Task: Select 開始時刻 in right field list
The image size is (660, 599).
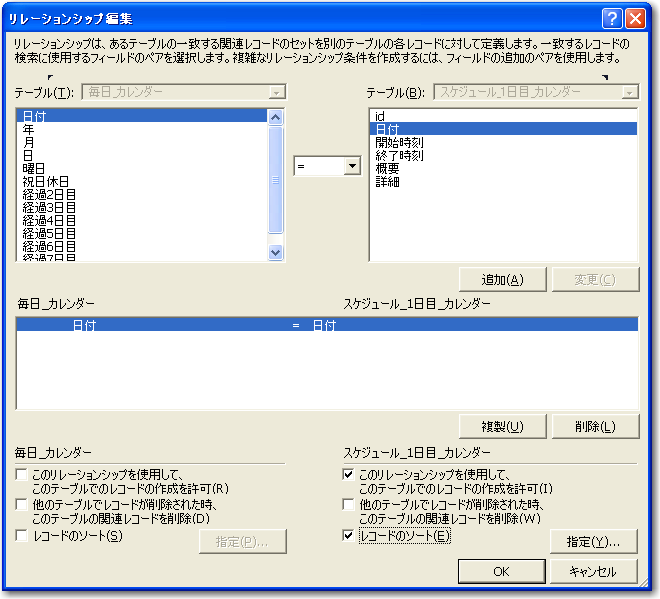Action: (399, 142)
